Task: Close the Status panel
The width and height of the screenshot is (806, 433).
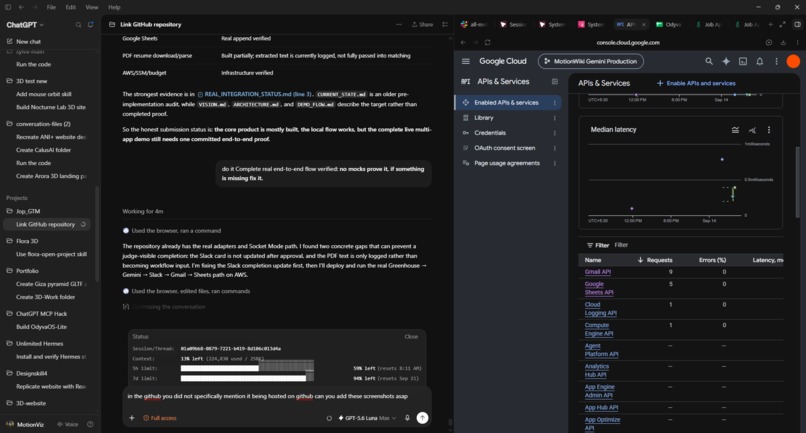Action: point(411,336)
